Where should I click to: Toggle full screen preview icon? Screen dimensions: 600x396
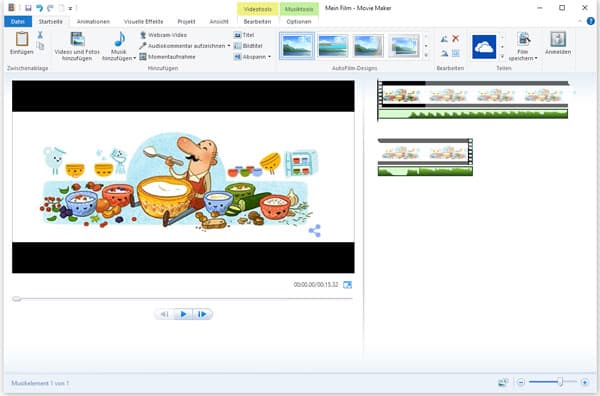click(347, 285)
